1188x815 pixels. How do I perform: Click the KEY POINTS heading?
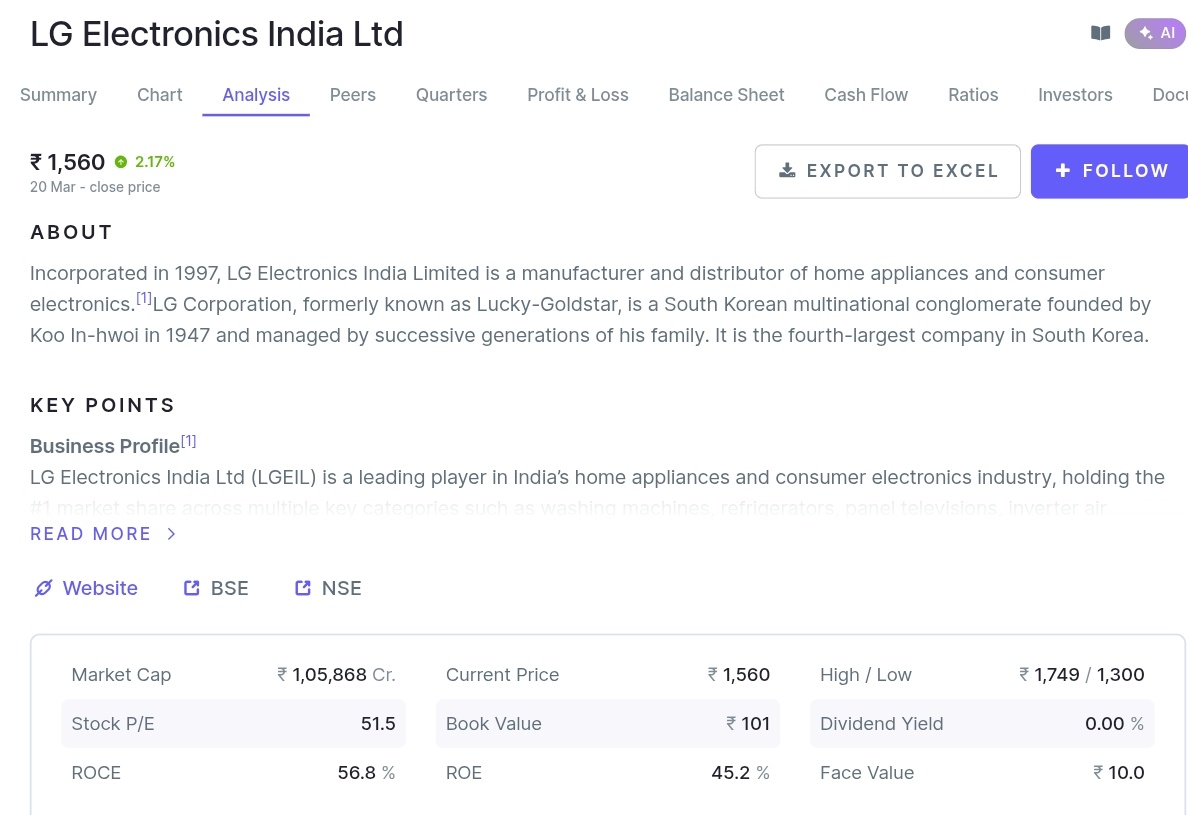[x=102, y=405]
